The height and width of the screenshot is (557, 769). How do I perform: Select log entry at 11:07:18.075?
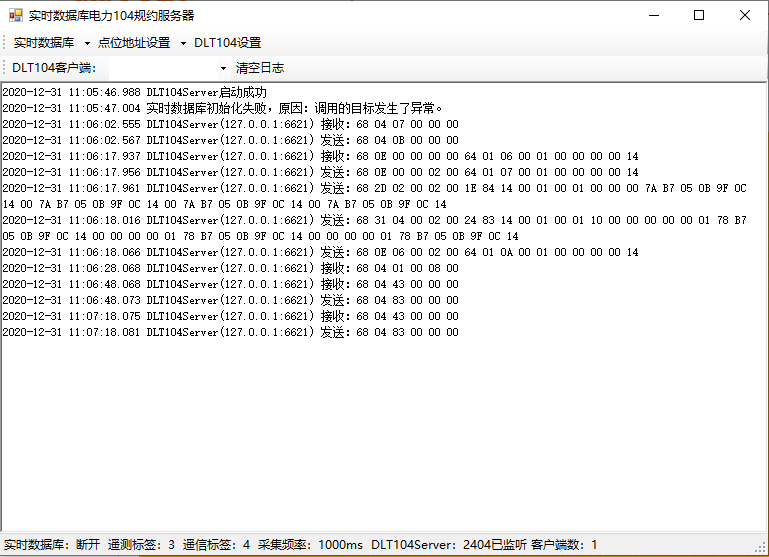coord(231,316)
